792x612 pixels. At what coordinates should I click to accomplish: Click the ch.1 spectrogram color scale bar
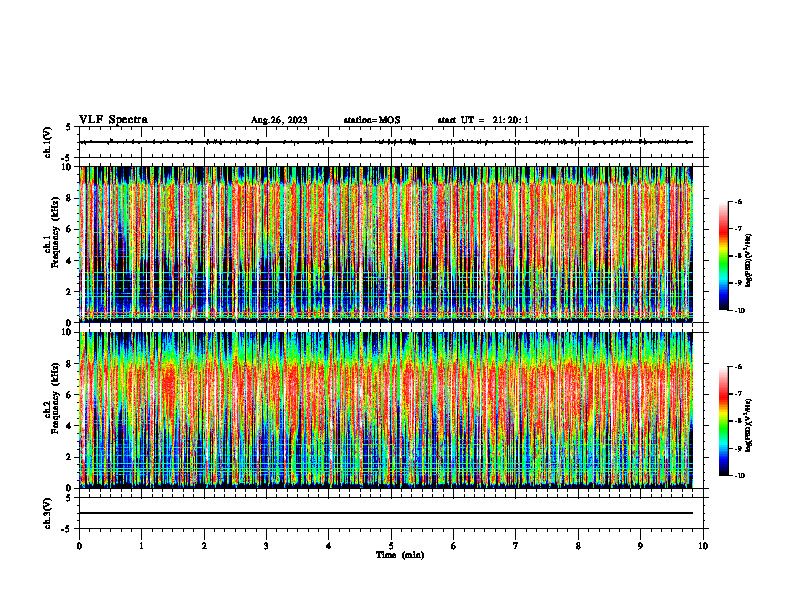723,256
